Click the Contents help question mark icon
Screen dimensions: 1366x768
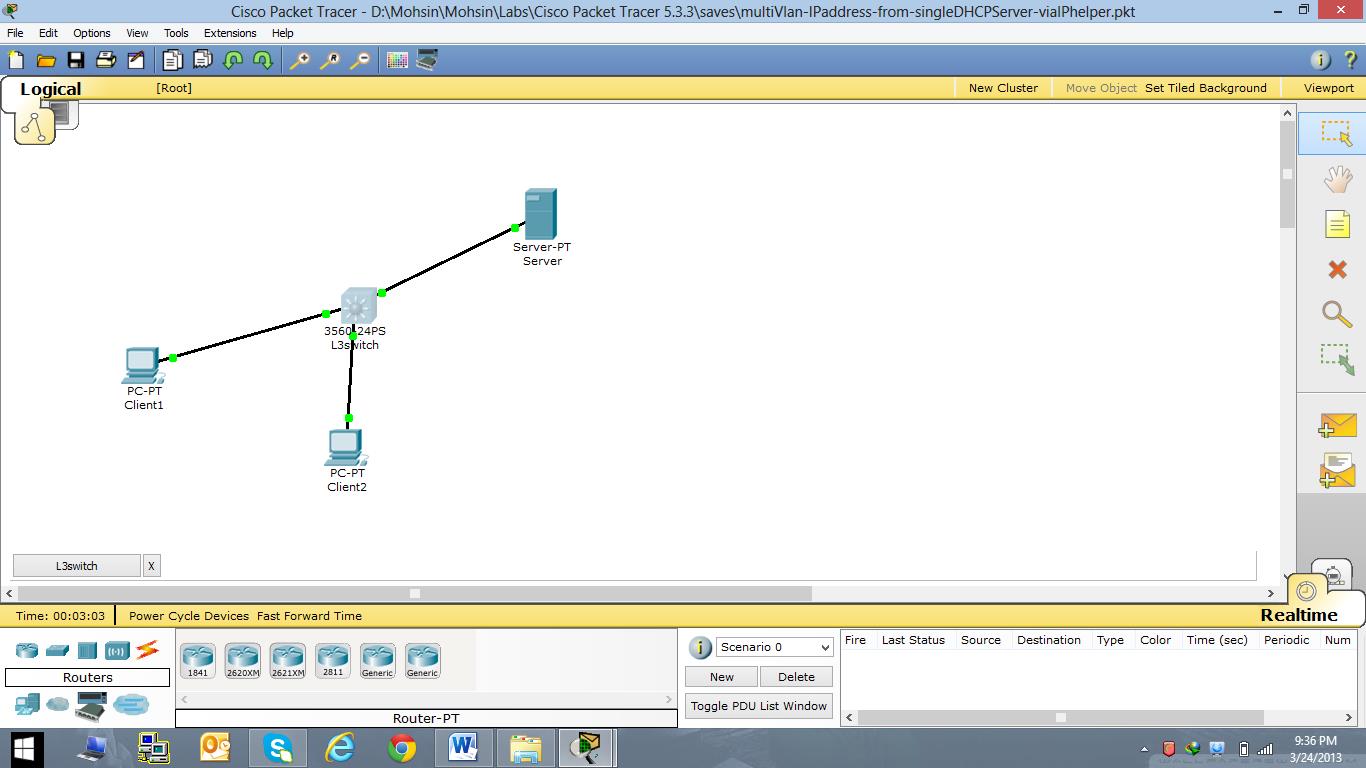[1350, 60]
